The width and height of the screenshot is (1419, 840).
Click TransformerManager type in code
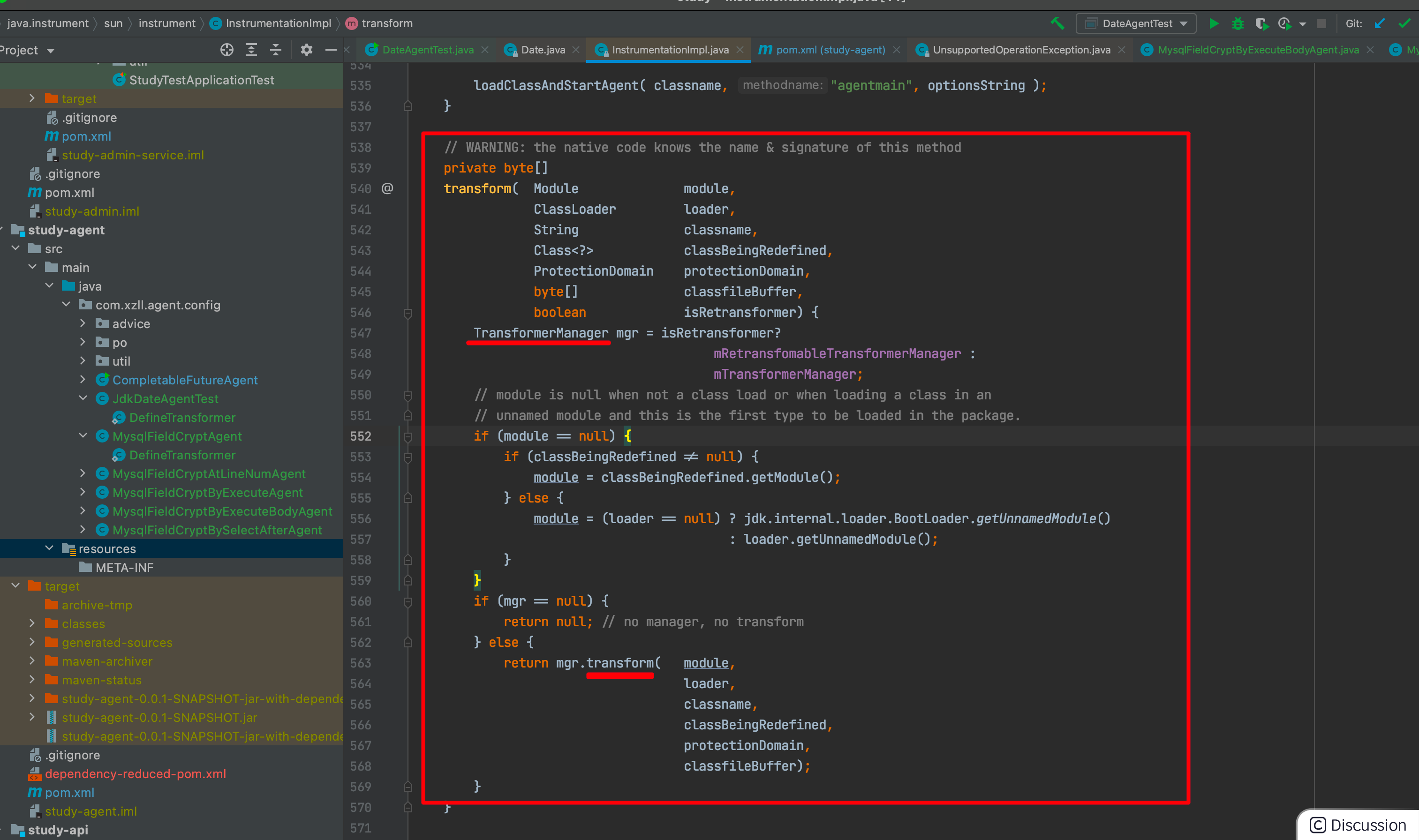541,333
